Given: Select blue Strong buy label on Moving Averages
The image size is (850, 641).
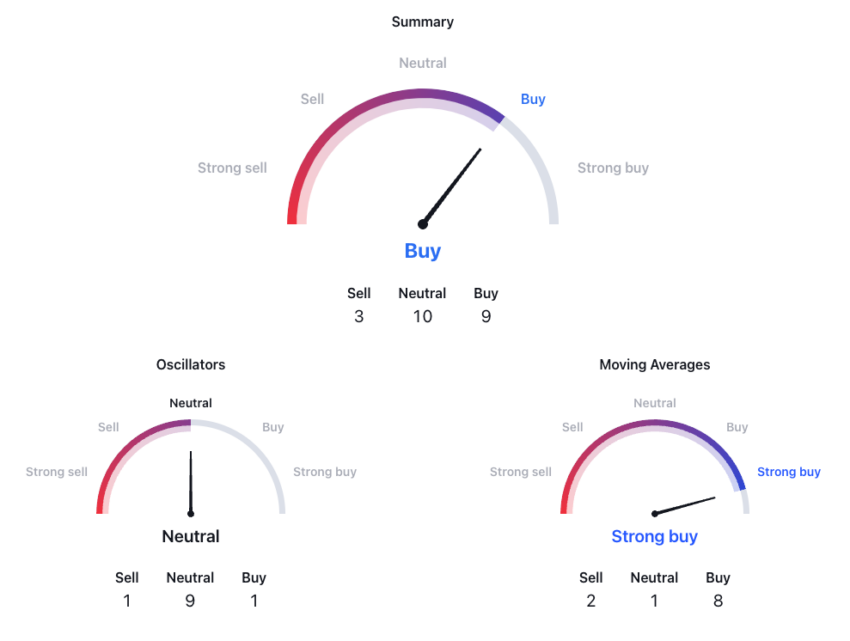Looking at the screenshot, I should pyautogui.click(x=789, y=472).
